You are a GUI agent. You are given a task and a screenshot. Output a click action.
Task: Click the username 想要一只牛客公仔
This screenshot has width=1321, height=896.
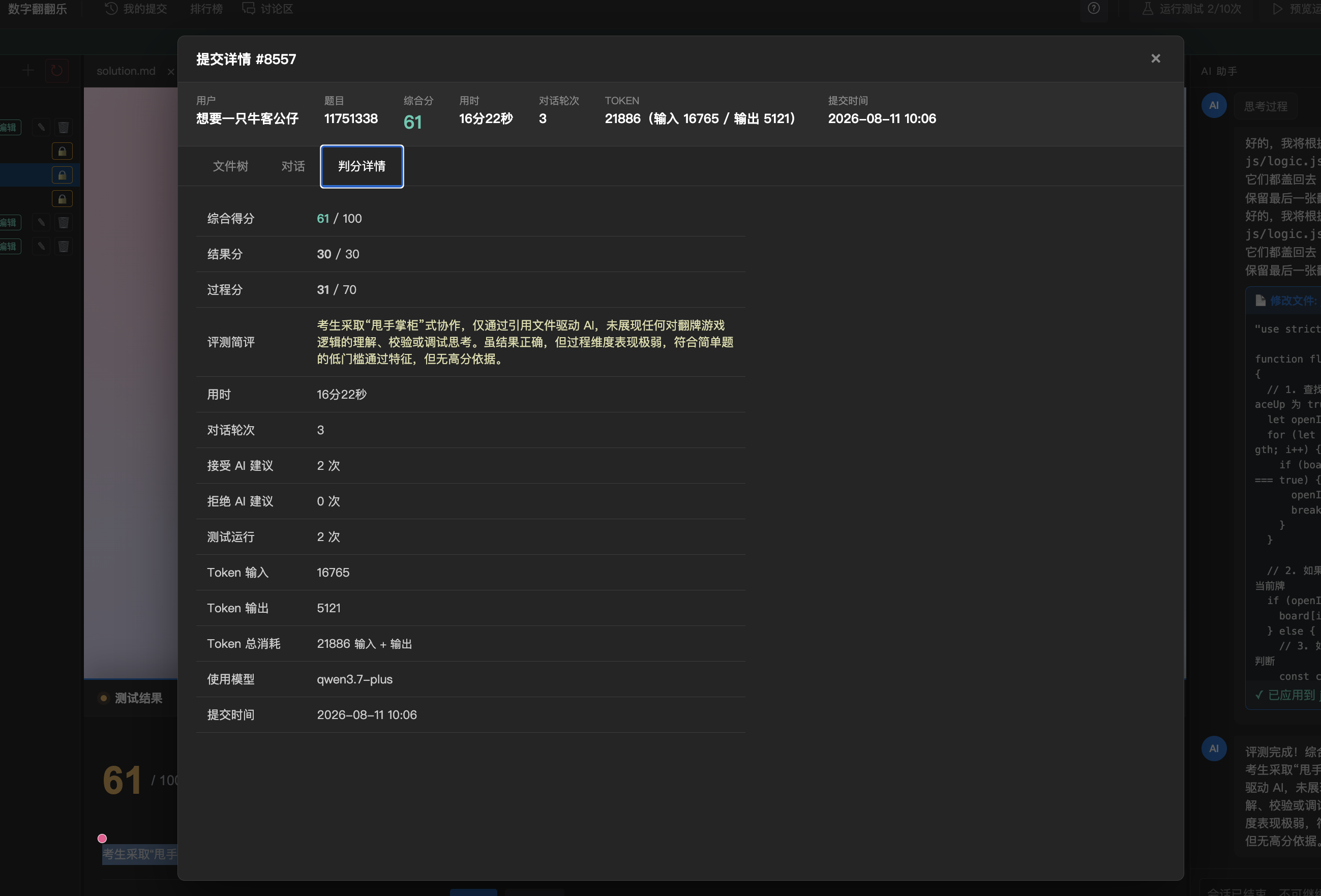point(247,118)
